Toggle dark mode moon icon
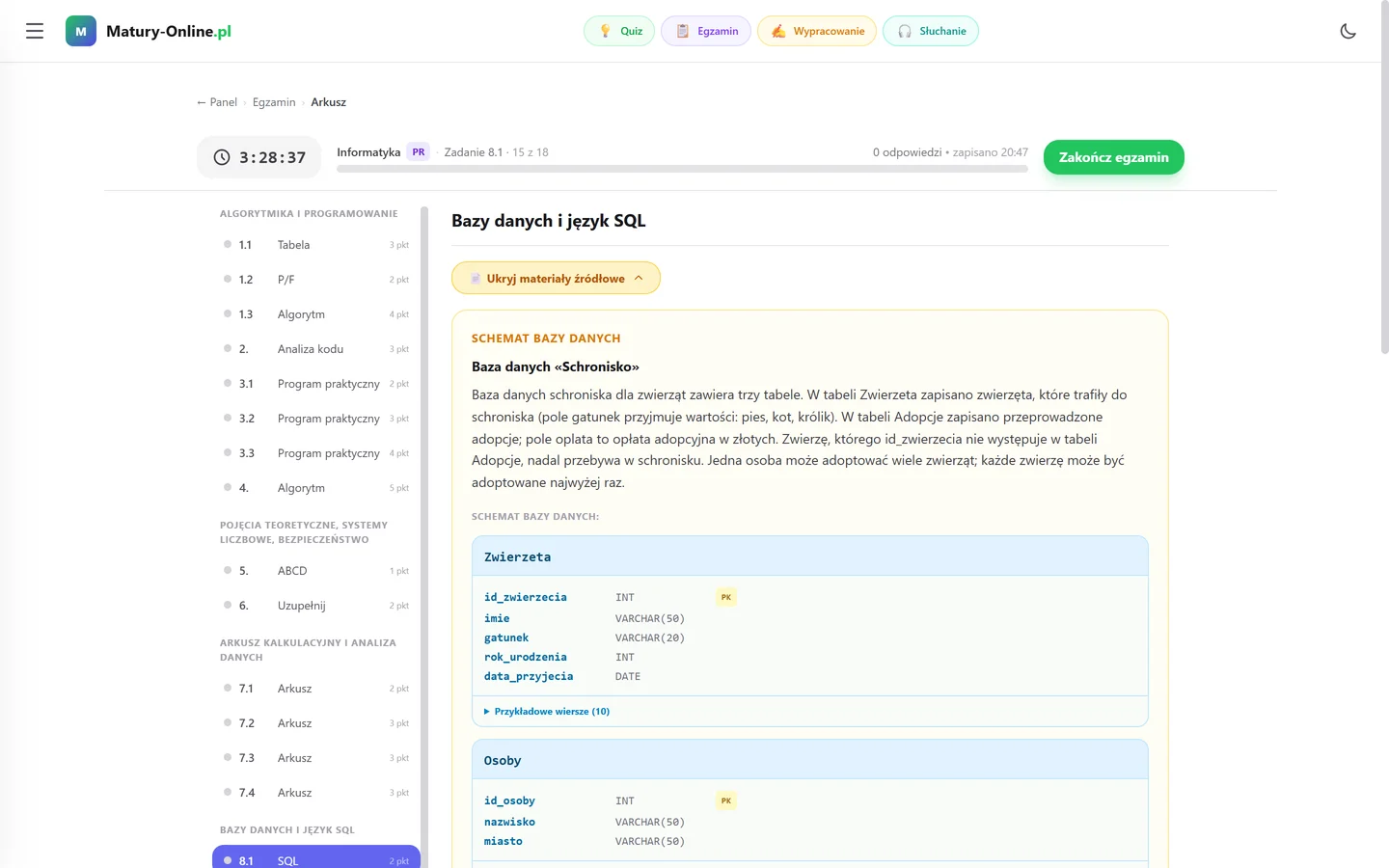Viewport: 1389px width, 868px height. click(1348, 31)
